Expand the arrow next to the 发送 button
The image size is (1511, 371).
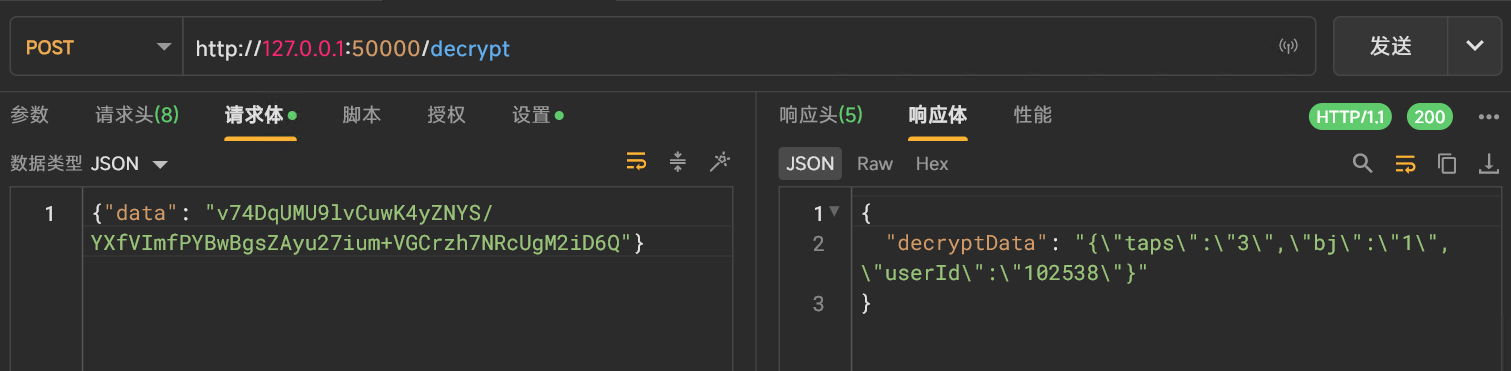(x=1474, y=46)
